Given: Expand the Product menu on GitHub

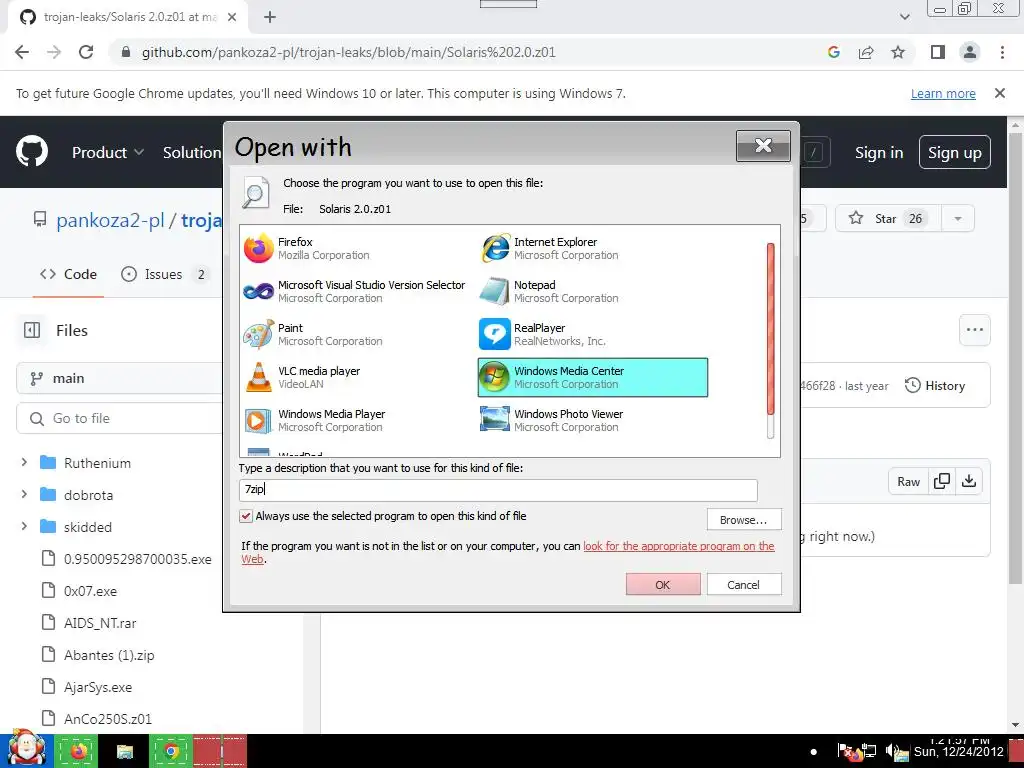Looking at the screenshot, I should 108,152.
